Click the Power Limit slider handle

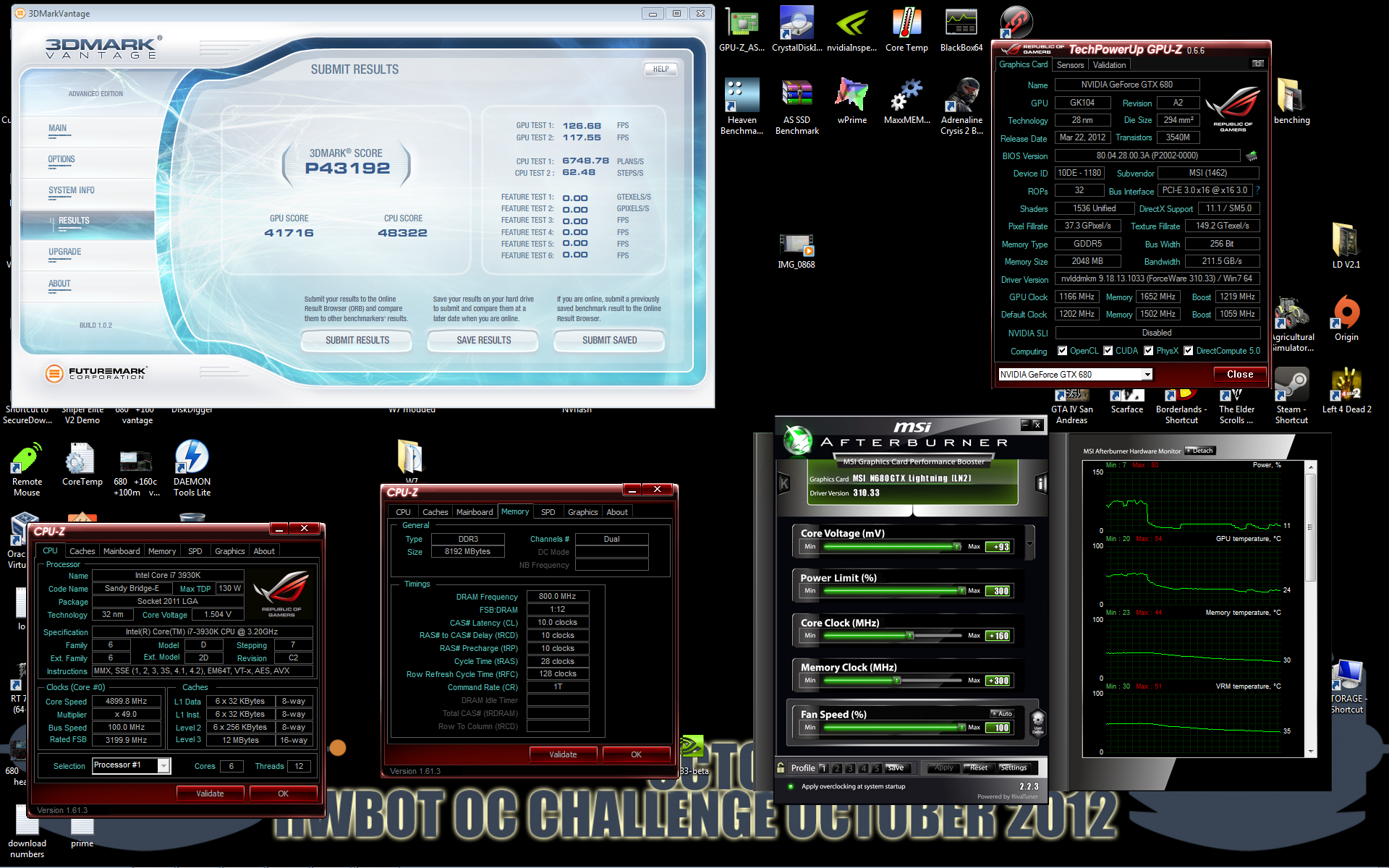pyautogui.click(x=961, y=591)
